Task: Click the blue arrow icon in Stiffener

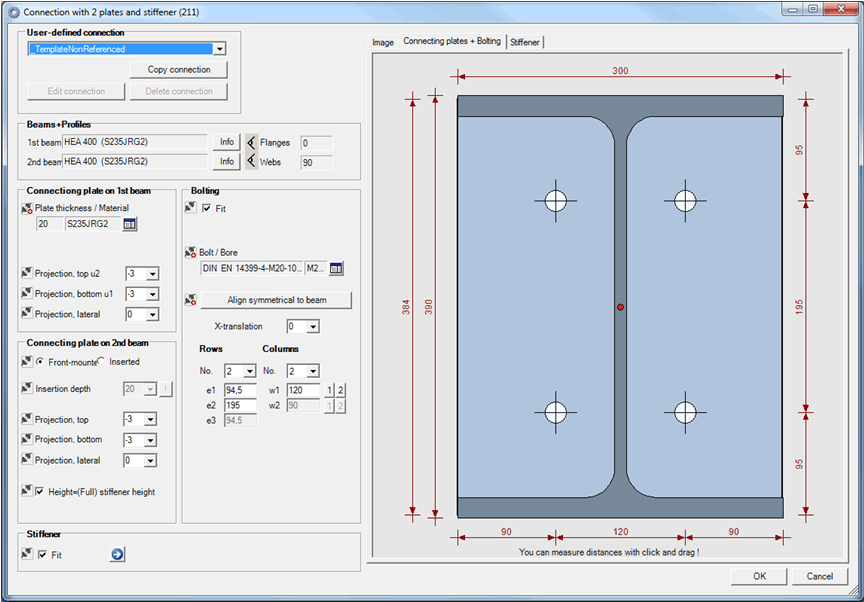Action: 117,554
